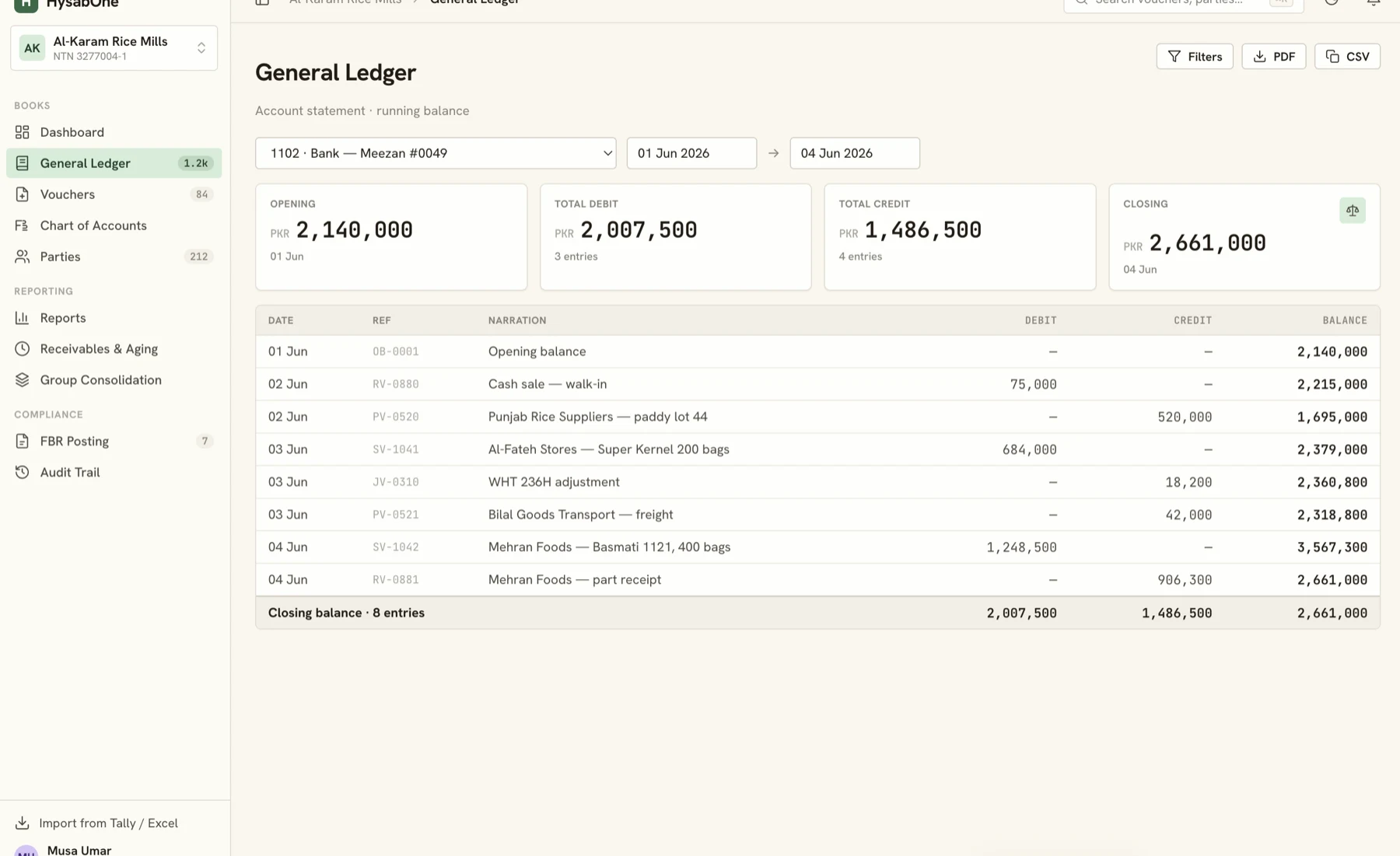Click the account dropdown chevron arrow
The image size is (1400, 856).
[607, 153]
